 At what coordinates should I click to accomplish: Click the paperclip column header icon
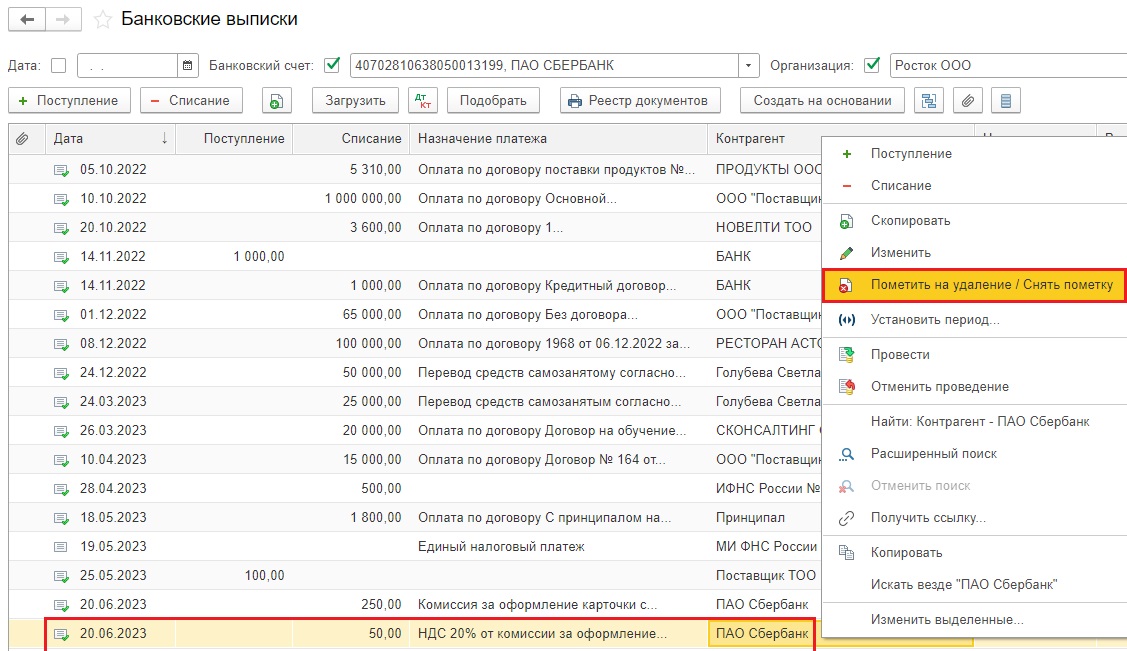point(22,139)
